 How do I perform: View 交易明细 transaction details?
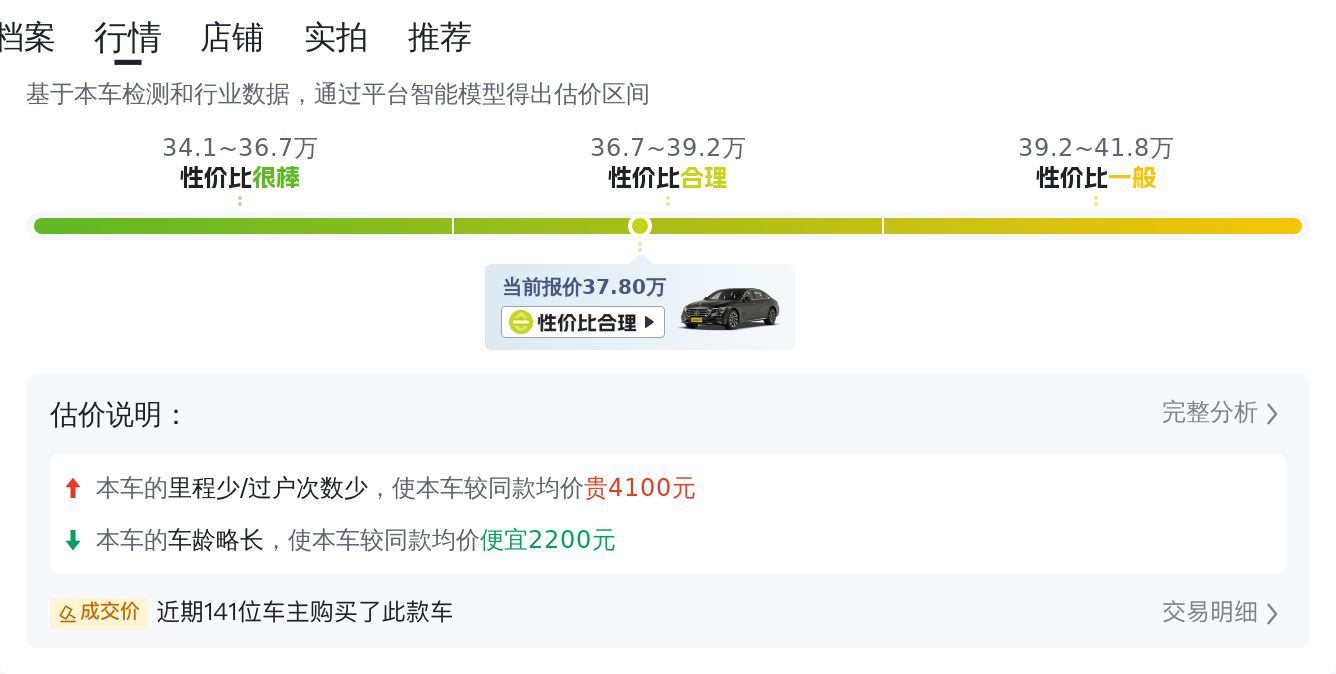tap(1209, 611)
